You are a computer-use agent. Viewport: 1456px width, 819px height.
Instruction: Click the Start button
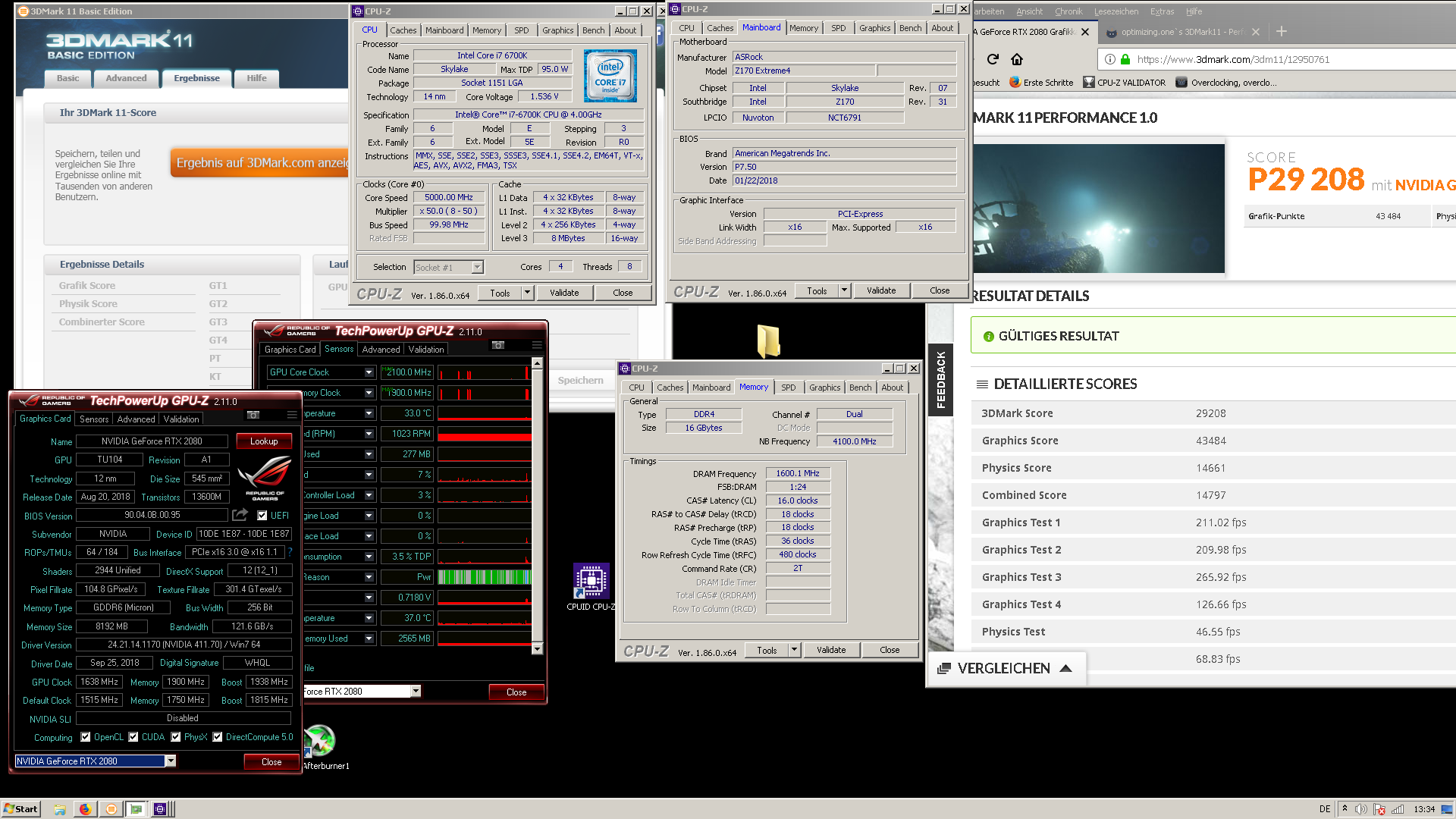pyautogui.click(x=20, y=809)
